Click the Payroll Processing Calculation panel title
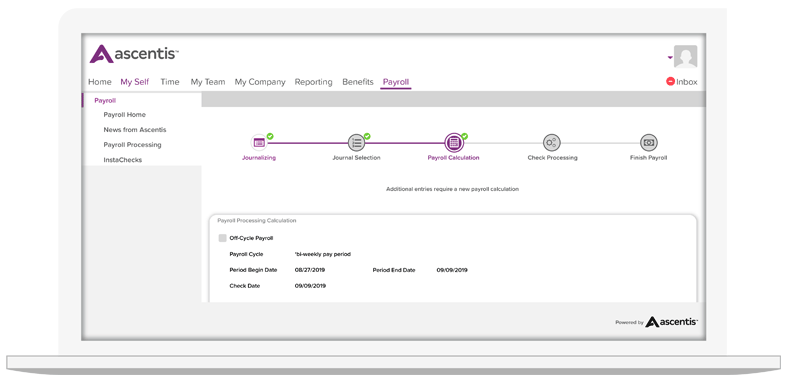791x384 pixels. (257, 221)
